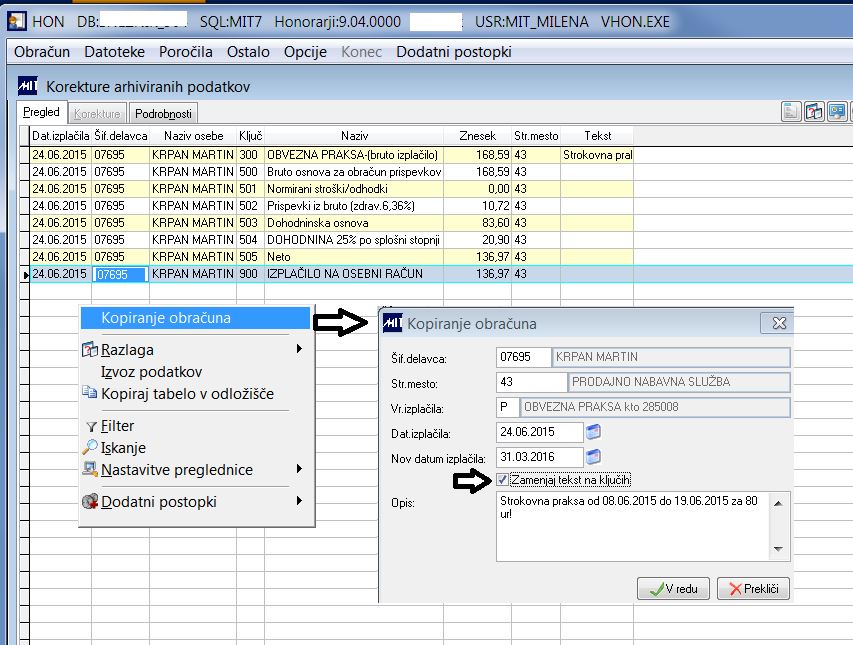This screenshot has height=645, width=853.
Task: Open the Obračun menu
Action: tap(42, 52)
